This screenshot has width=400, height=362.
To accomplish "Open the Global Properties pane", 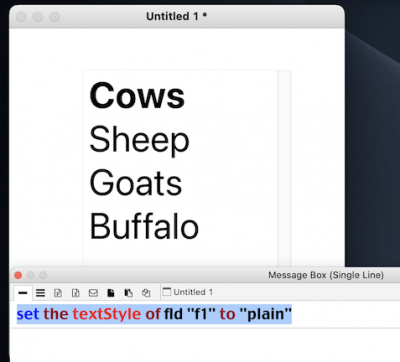I will click(58, 293).
